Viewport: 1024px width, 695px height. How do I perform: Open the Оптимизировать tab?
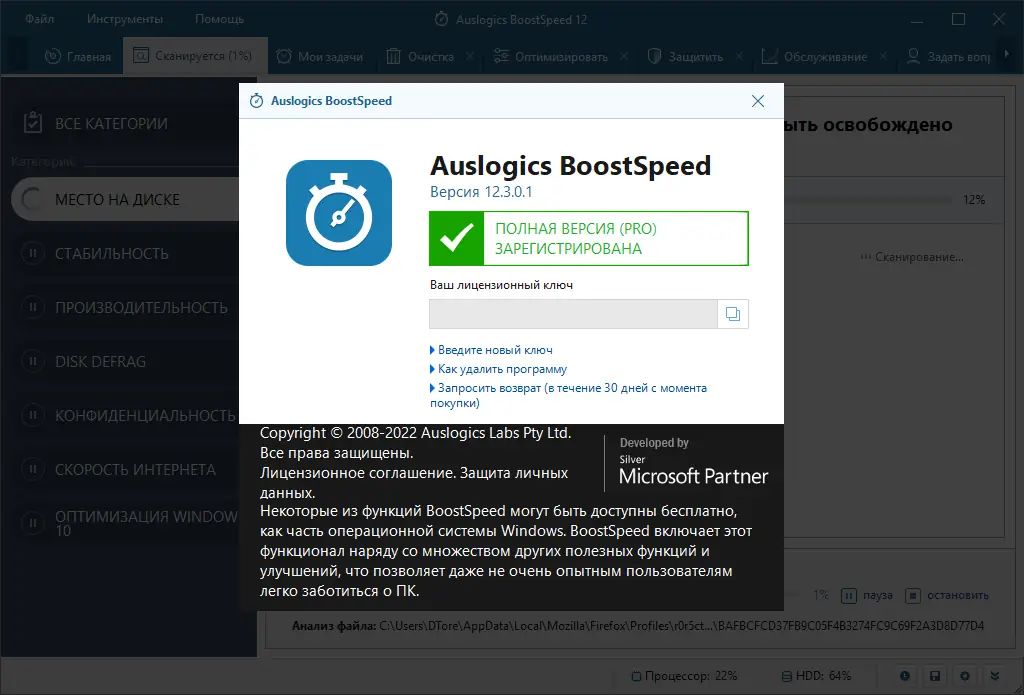551,57
